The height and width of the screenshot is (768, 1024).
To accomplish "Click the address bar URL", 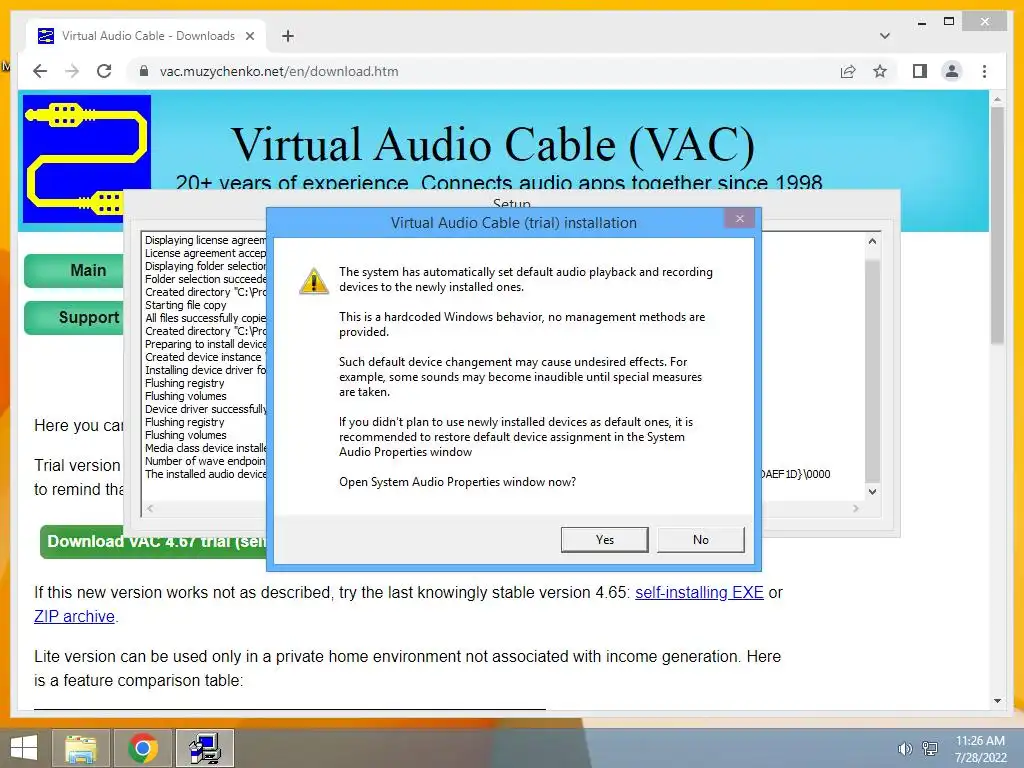I will (x=279, y=71).
